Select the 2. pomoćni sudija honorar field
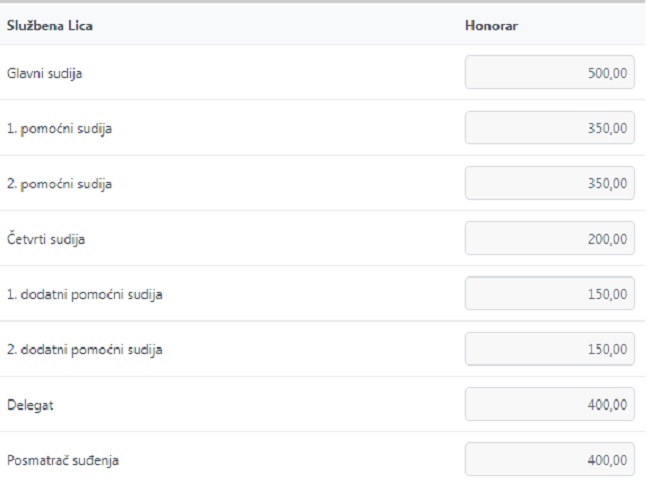The image size is (650, 484). tap(549, 183)
